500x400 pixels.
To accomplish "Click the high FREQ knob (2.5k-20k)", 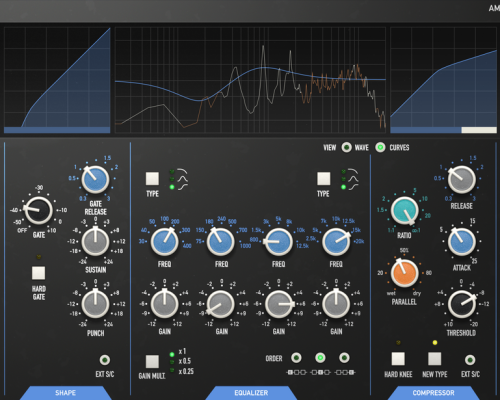I will pos(336,242).
